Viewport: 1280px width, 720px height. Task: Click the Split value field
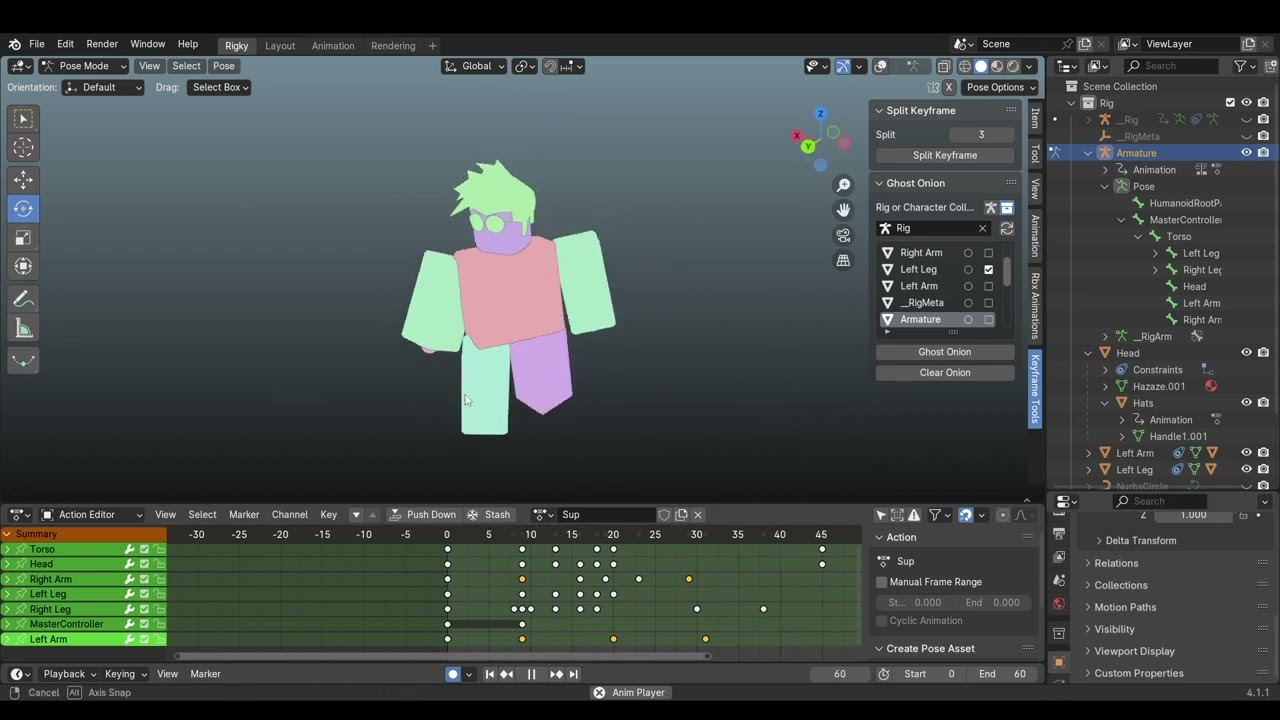(x=980, y=135)
